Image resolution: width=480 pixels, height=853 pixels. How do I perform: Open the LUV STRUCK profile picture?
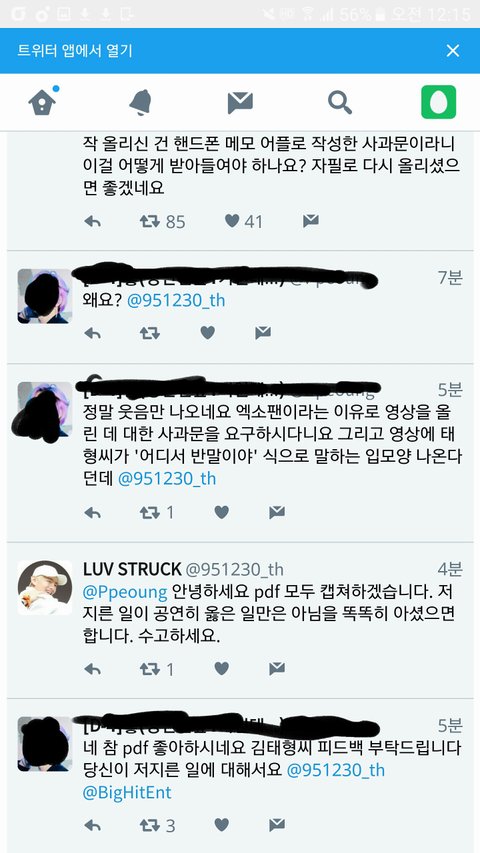coord(45,588)
